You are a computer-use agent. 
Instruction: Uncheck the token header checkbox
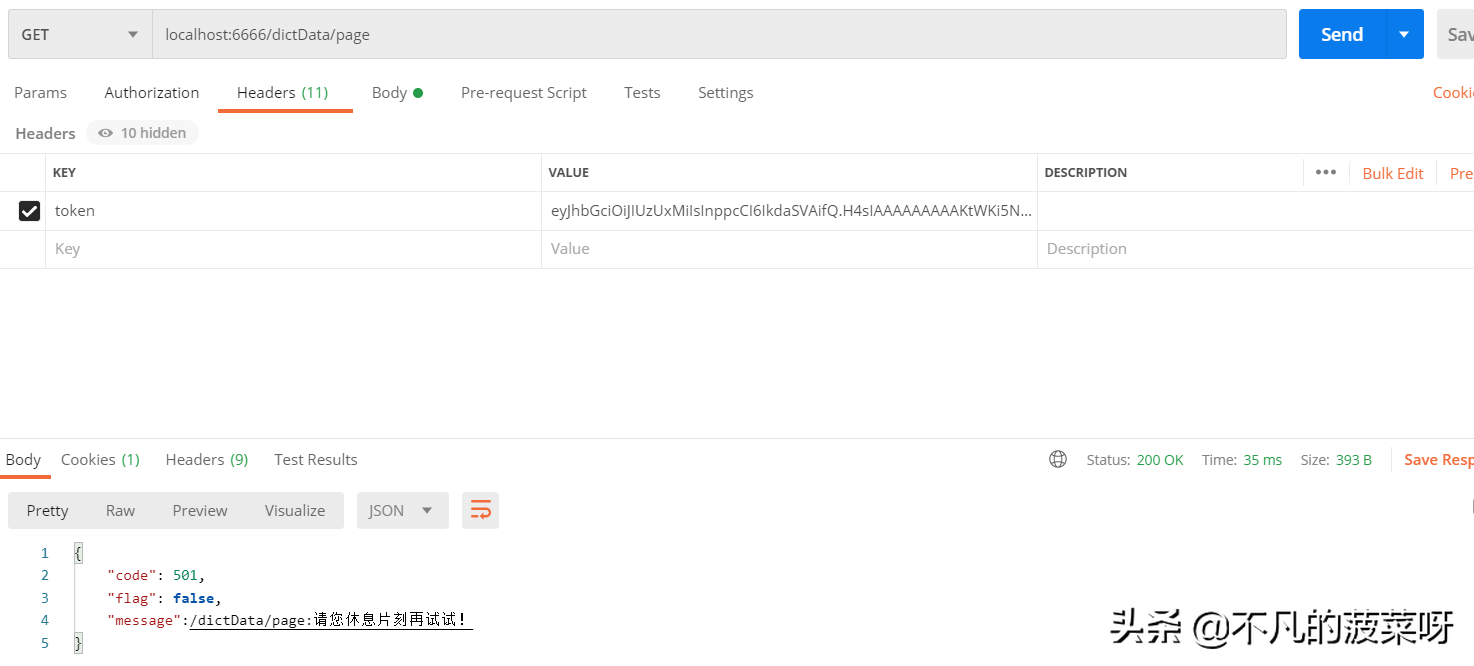point(30,211)
